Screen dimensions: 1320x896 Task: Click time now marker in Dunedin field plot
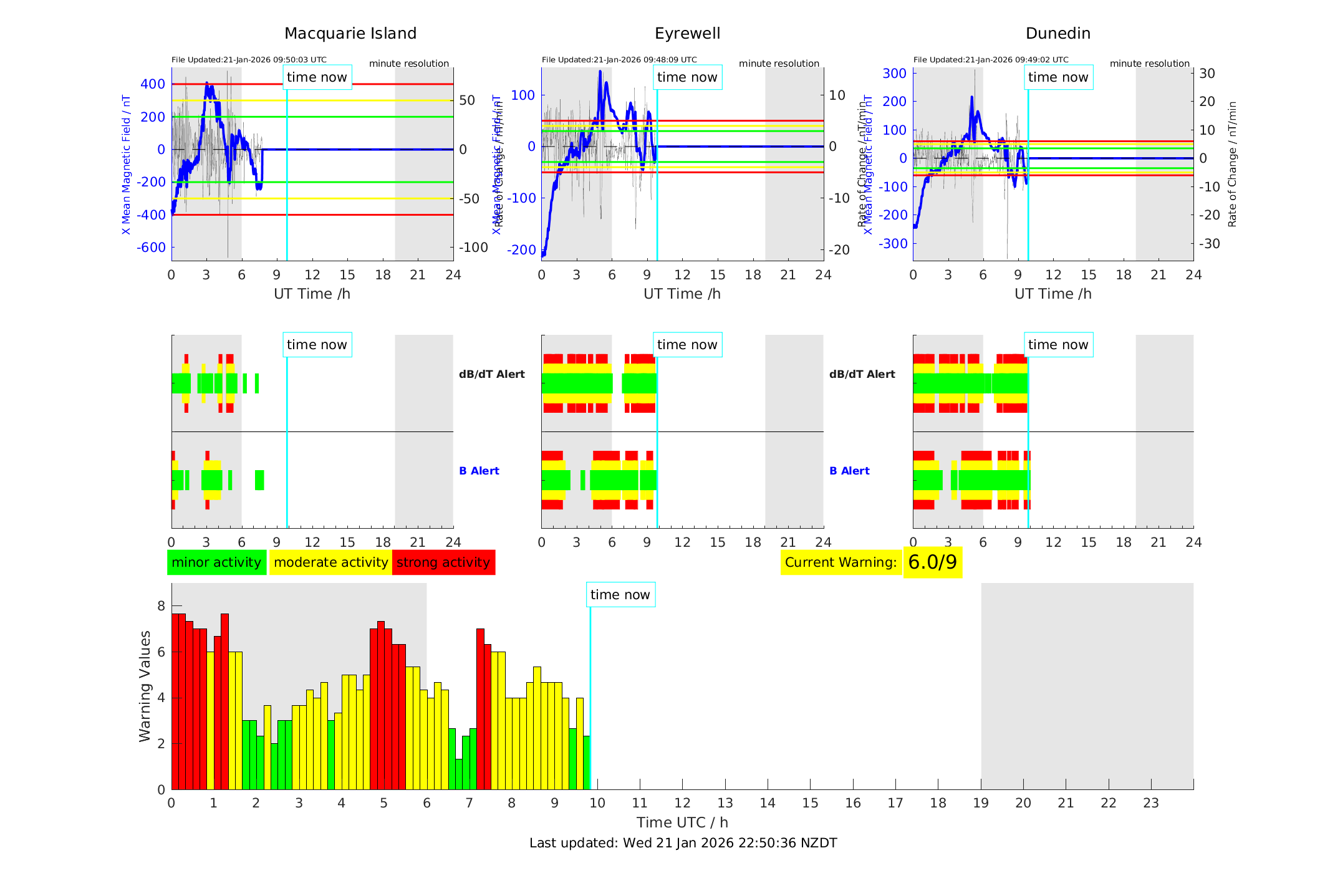[x=1057, y=77]
